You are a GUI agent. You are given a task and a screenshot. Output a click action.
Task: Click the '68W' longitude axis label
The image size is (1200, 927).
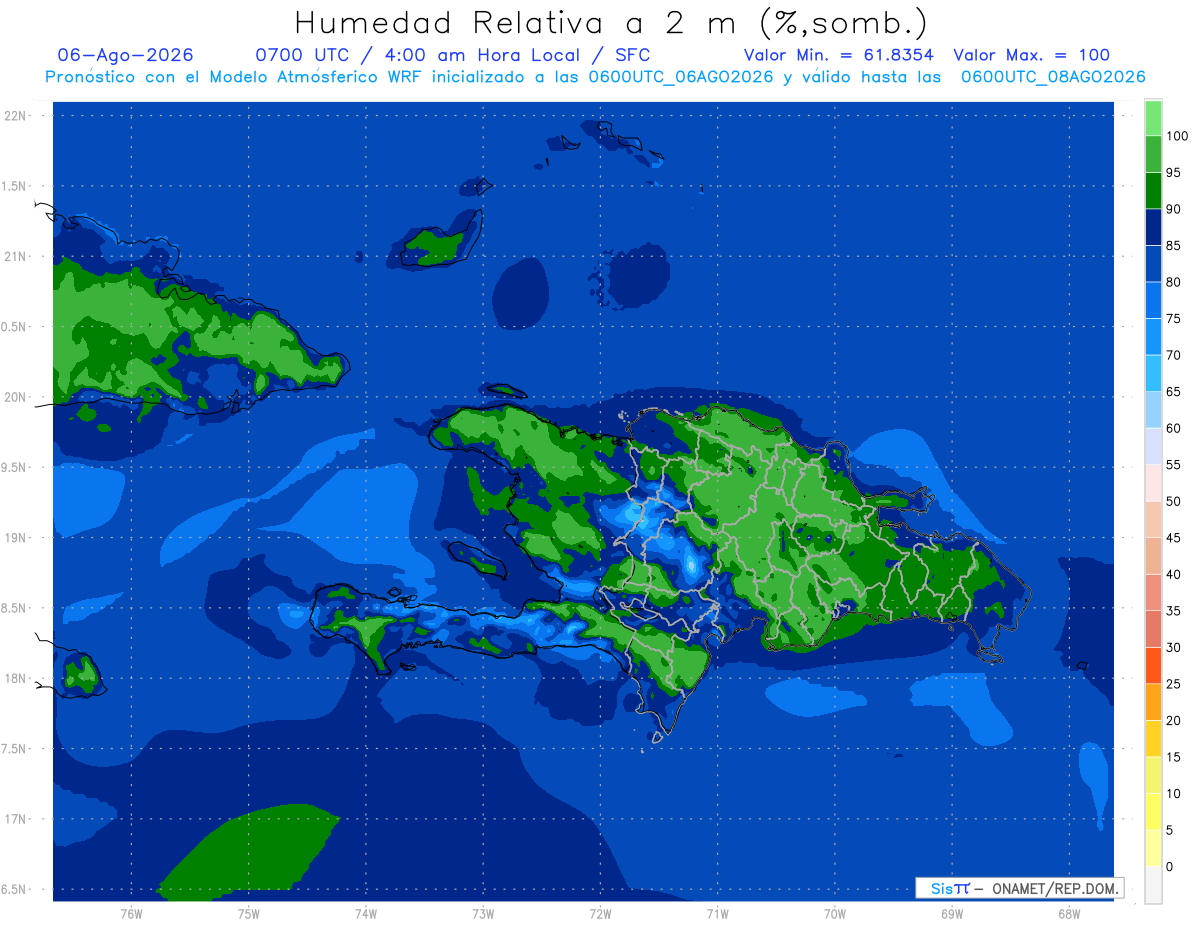[1069, 914]
